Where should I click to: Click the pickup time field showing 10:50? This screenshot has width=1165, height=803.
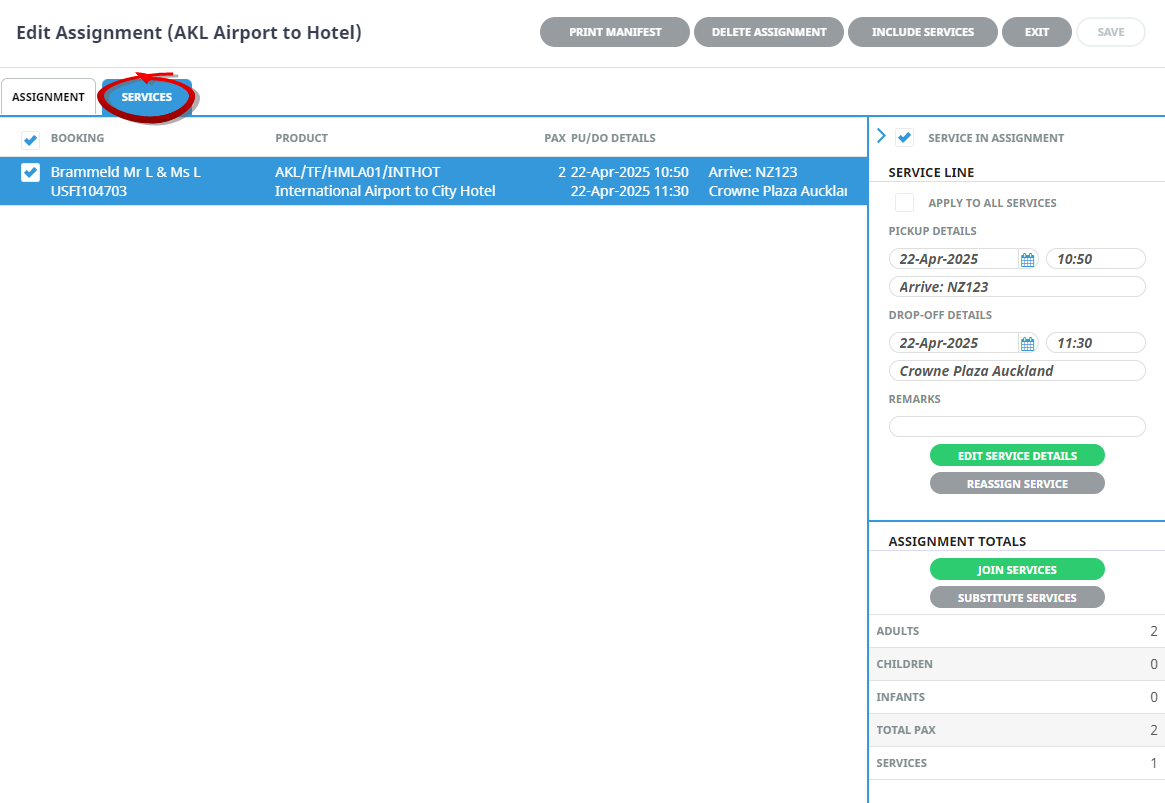[1095, 259]
